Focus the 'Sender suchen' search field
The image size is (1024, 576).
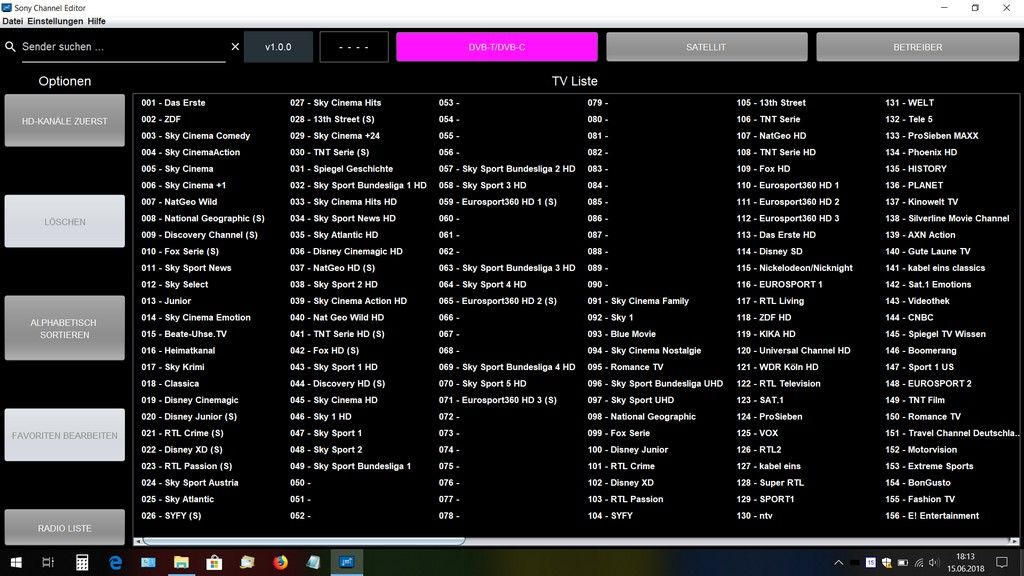click(123, 47)
